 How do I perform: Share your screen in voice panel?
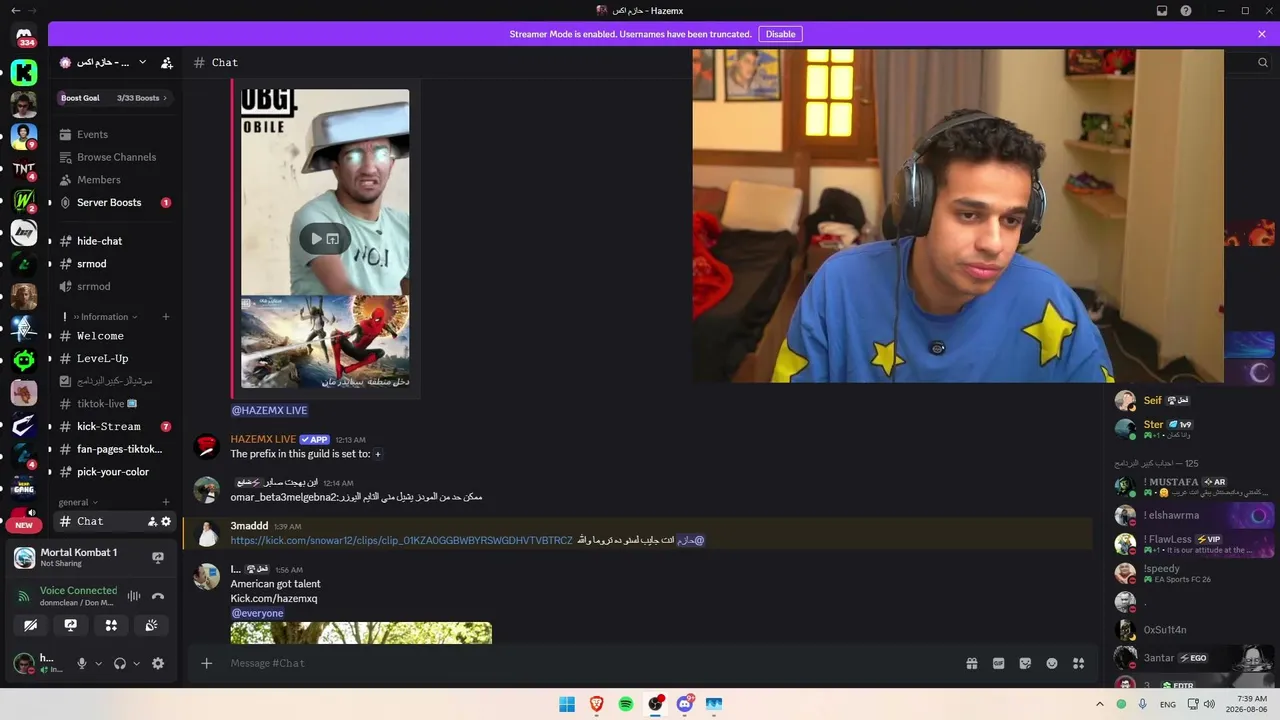pos(71,625)
